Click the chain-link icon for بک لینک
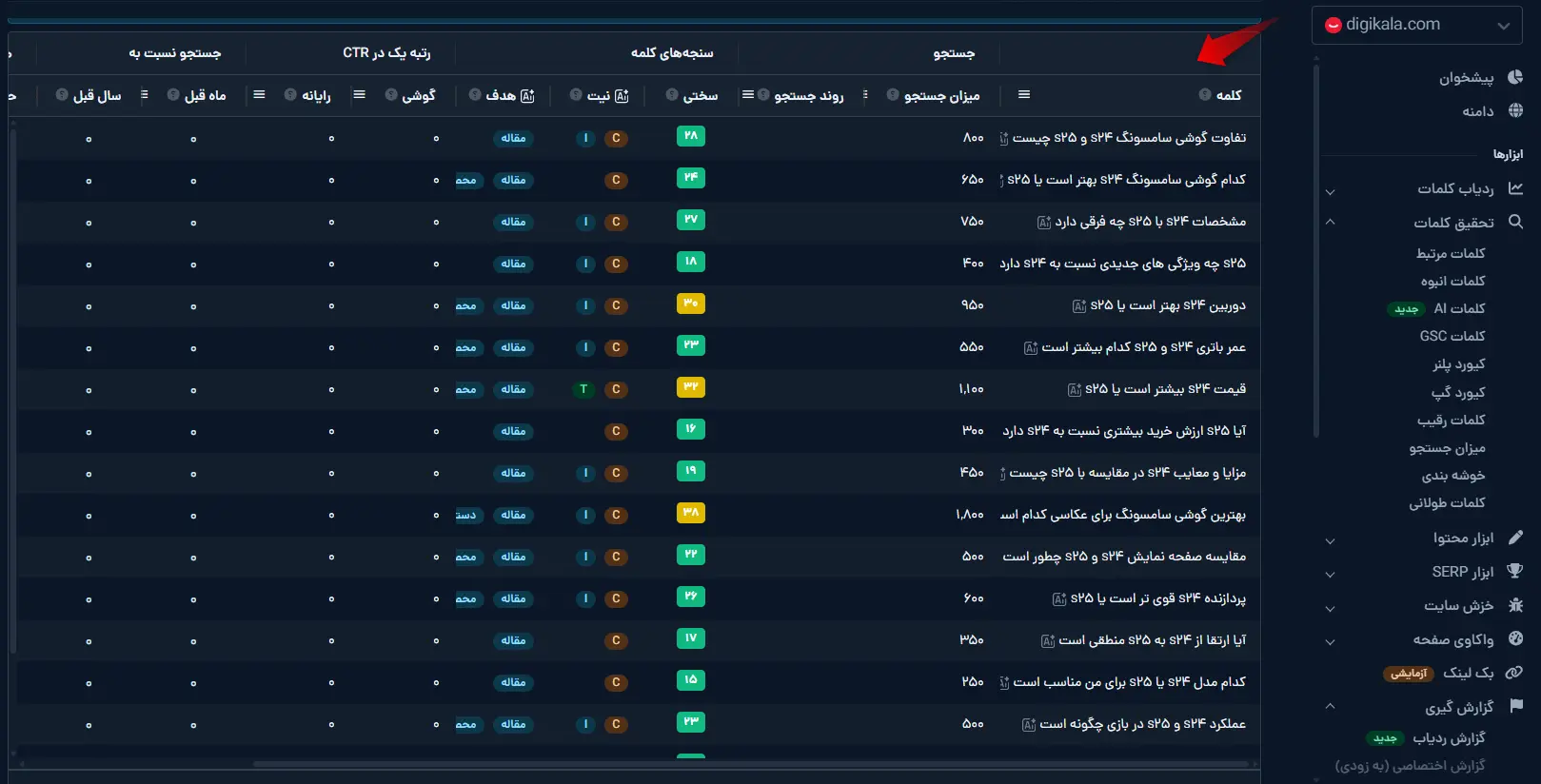Viewport: 1541px width, 784px height. tap(1514, 673)
